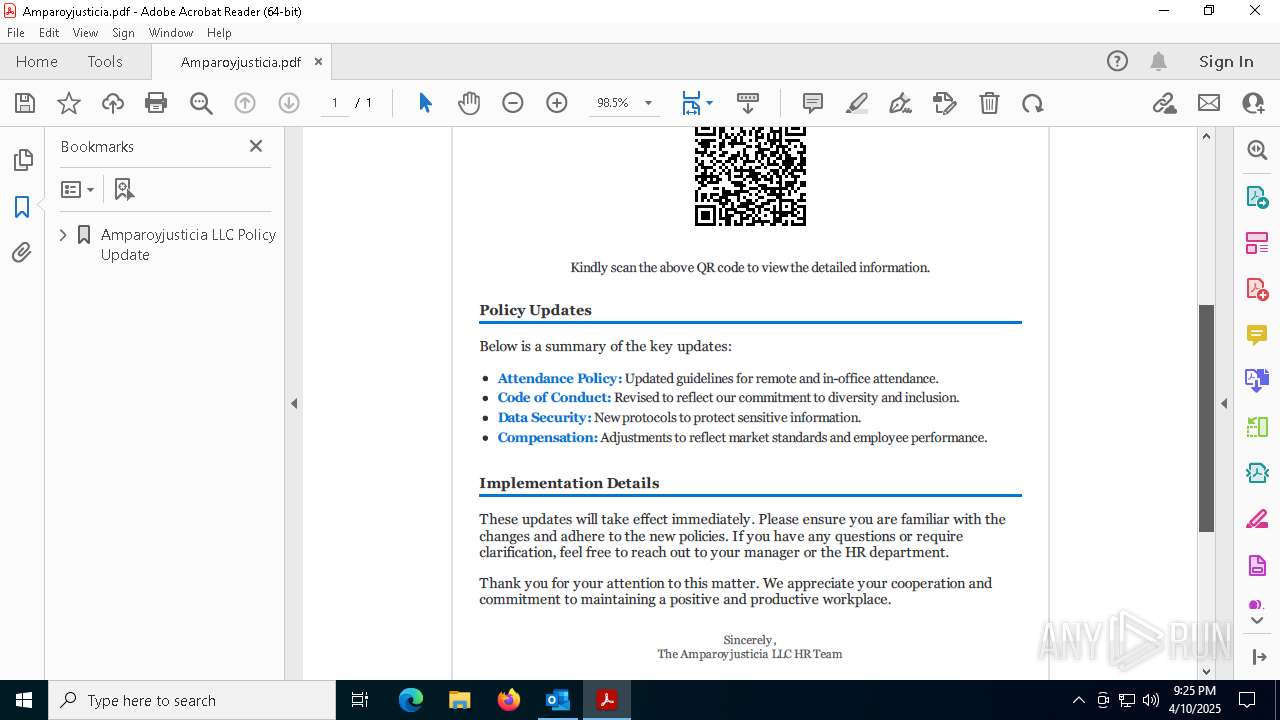Open Organize Pages tool in right pane
Screen dimensions: 1280x720
click(1257, 242)
